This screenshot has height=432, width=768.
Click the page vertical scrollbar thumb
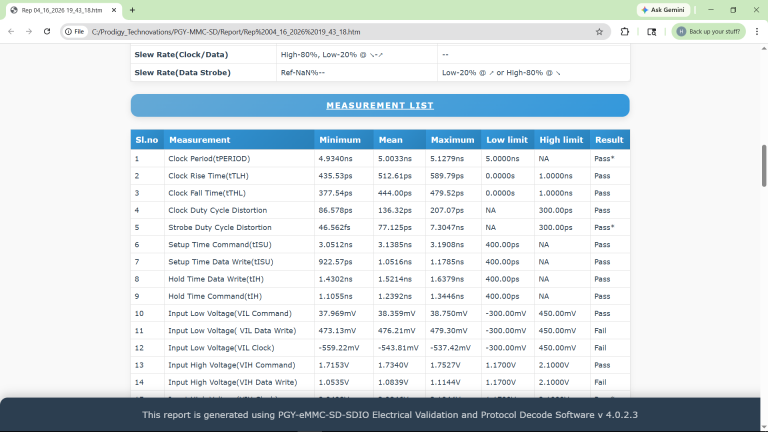(764, 166)
